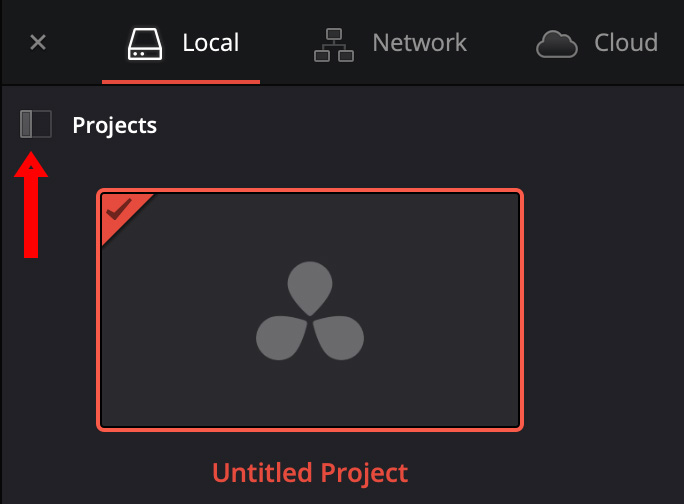
Task: Click the red upward arrow annotation
Action: tap(31, 205)
